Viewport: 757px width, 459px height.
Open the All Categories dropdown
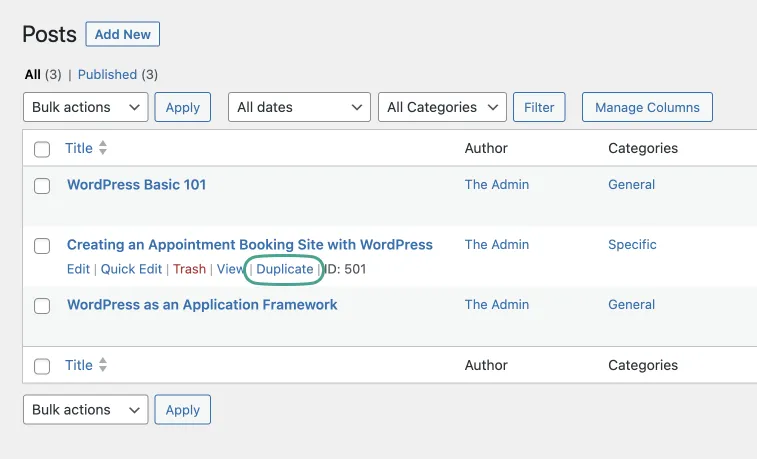(442, 107)
